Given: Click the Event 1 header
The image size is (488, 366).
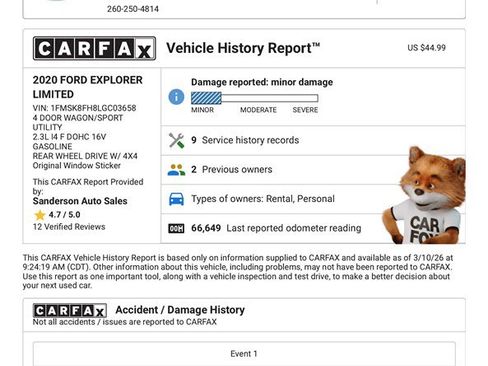Looking at the screenshot, I should 244,354.
